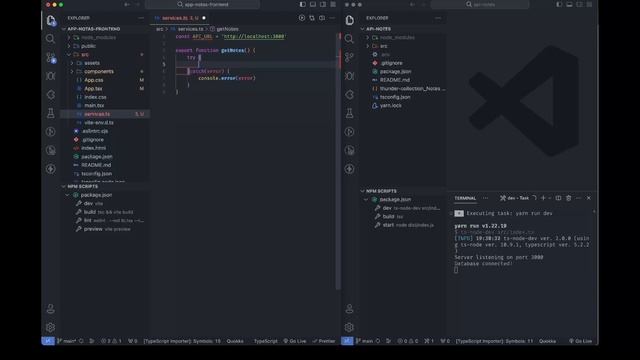This screenshot has height=360, width=640.
Task: Split the terminal panel
Action: coord(558,198)
